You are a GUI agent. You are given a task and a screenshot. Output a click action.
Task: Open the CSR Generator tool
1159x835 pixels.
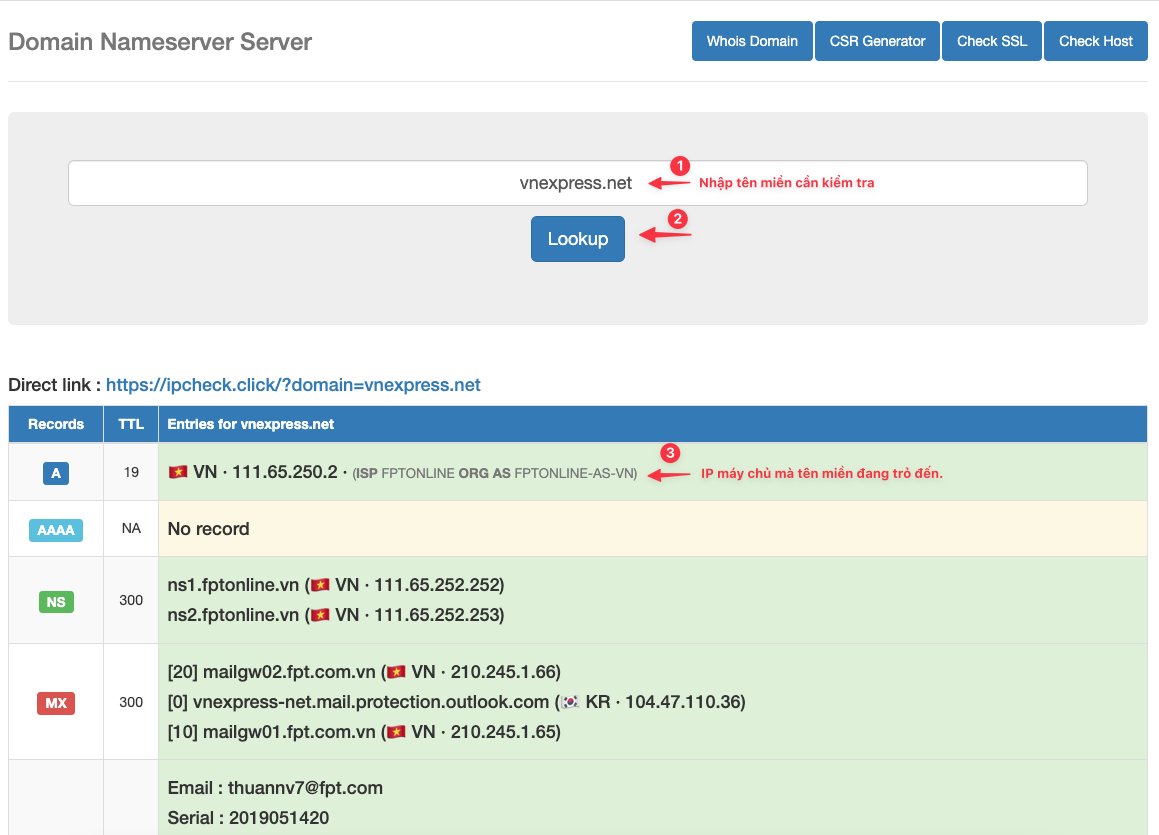point(877,41)
